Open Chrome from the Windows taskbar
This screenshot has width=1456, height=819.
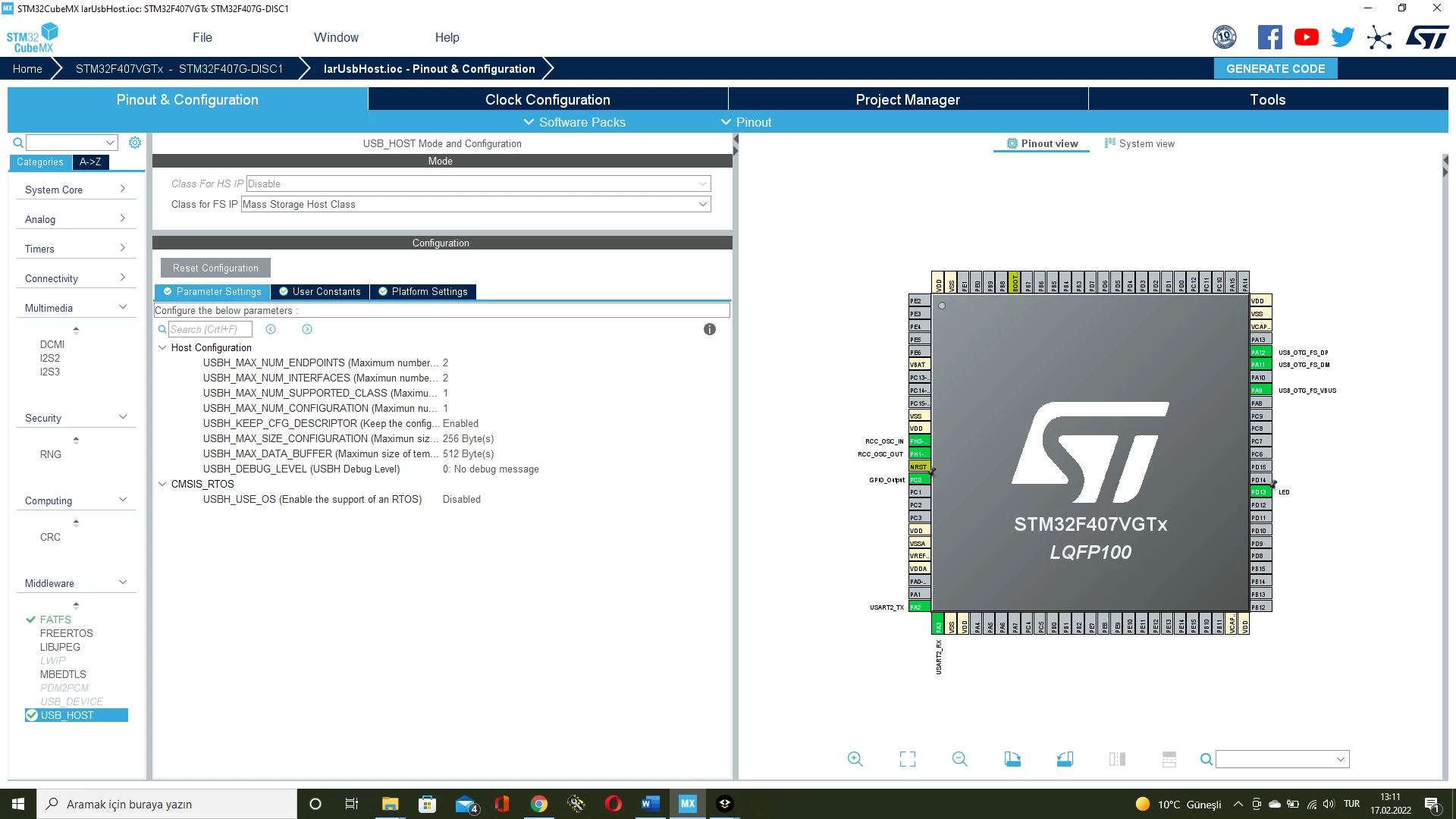539,804
